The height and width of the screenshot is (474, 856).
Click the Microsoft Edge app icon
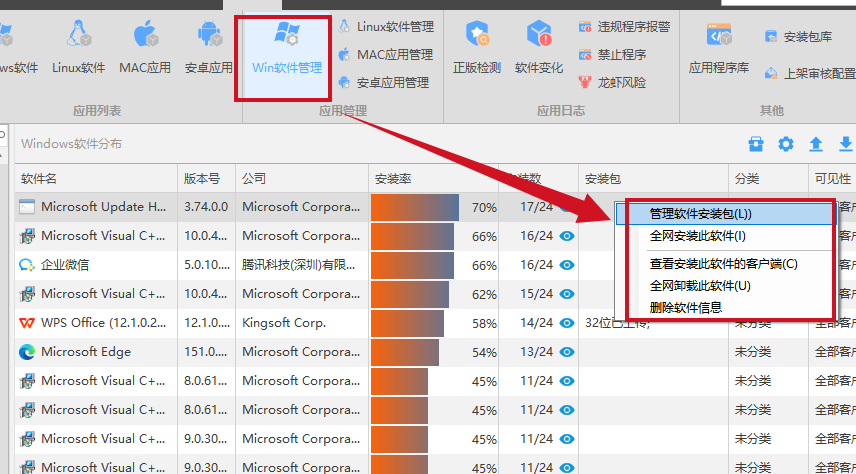coord(27,352)
